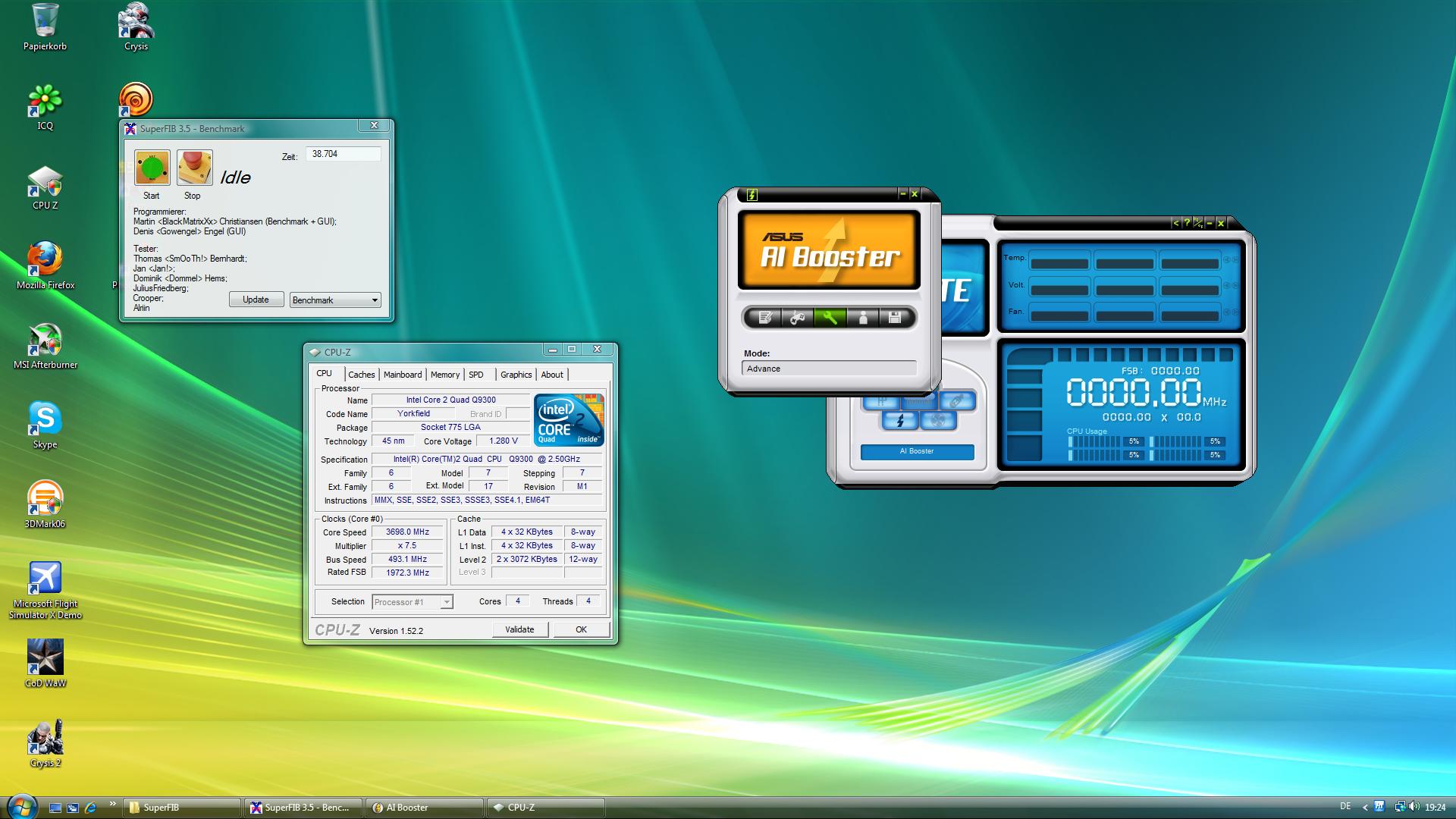Click the Validate button in CPU-Z
Screen dimensions: 1456x819
[x=519, y=629]
